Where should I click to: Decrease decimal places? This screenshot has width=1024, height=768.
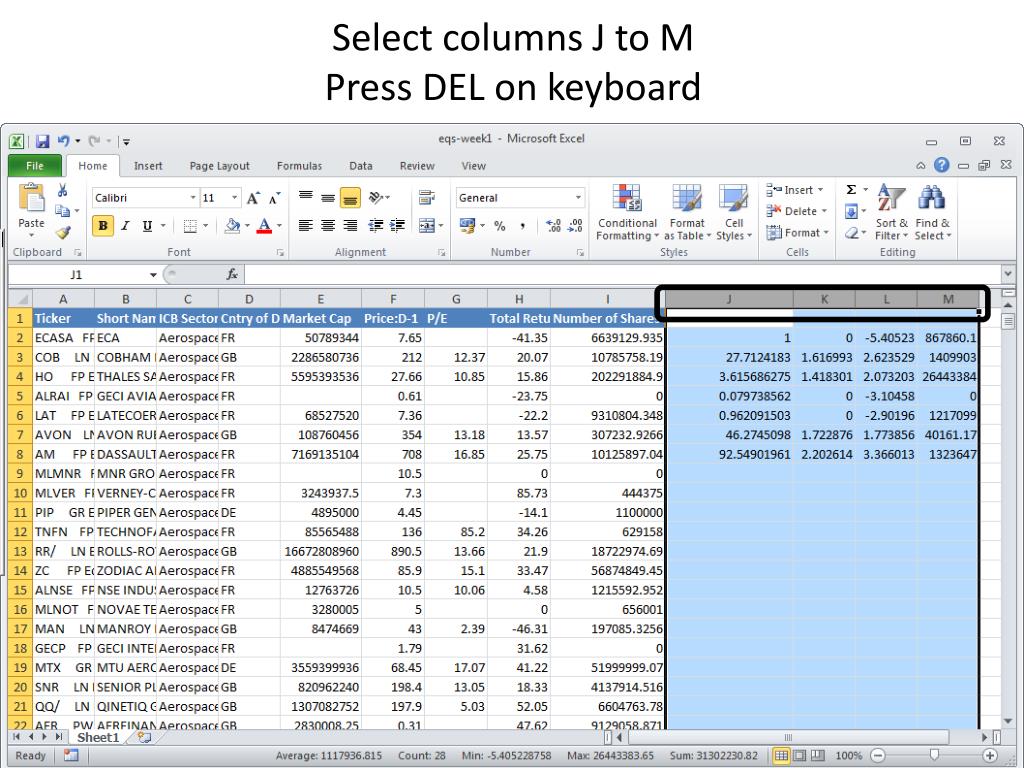click(x=575, y=226)
